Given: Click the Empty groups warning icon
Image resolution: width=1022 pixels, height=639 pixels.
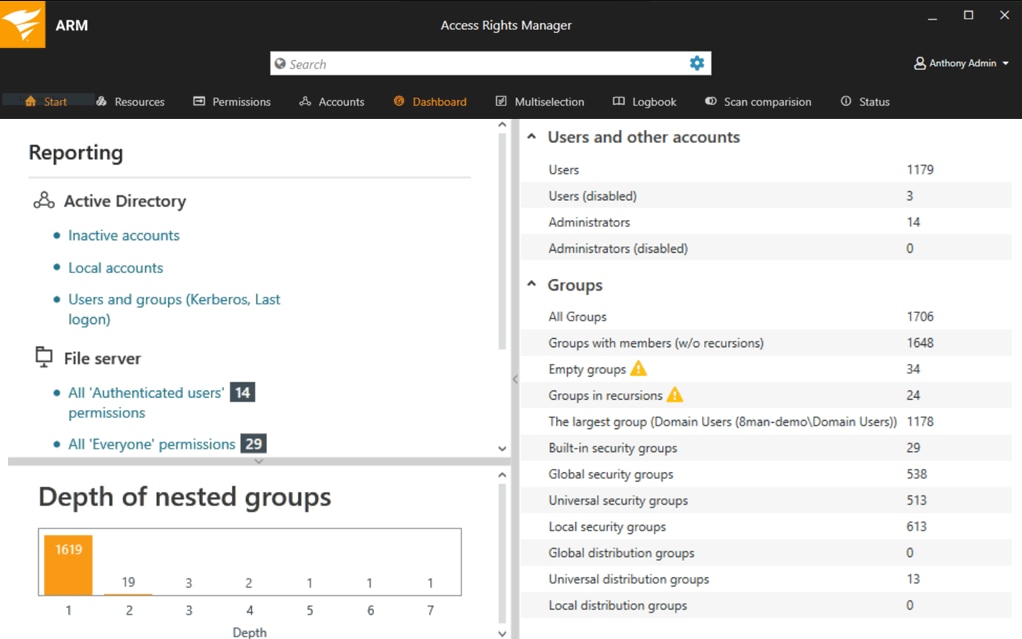Looking at the screenshot, I should pos(639,369).
